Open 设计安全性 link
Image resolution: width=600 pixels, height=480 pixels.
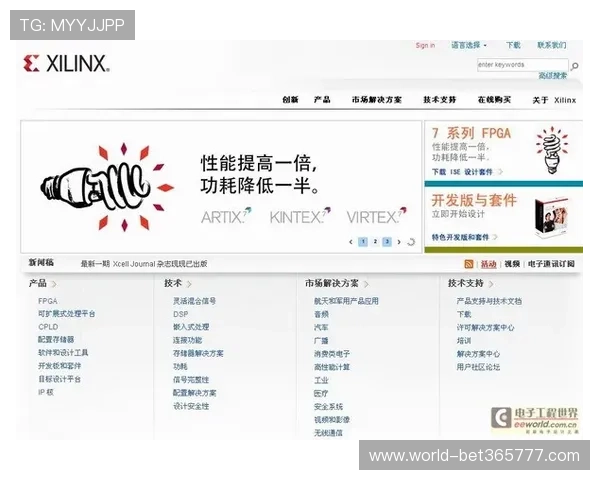click(191, 406)
